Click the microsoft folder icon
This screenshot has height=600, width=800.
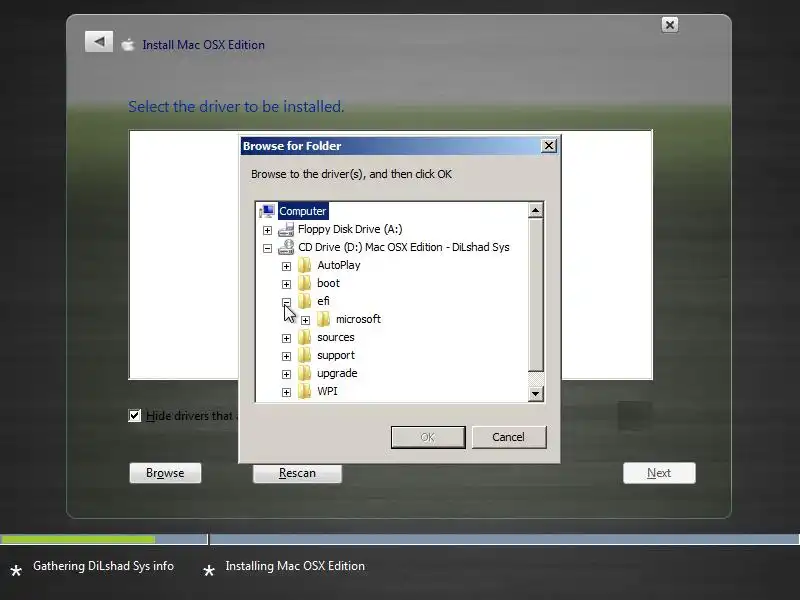tap(323, 319)
